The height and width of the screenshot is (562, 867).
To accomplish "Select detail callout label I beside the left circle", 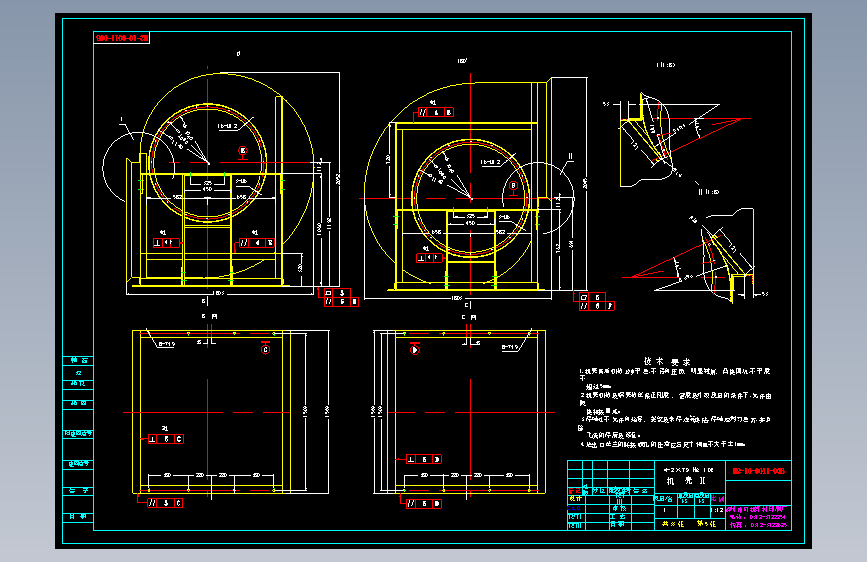I will point(122,119).
